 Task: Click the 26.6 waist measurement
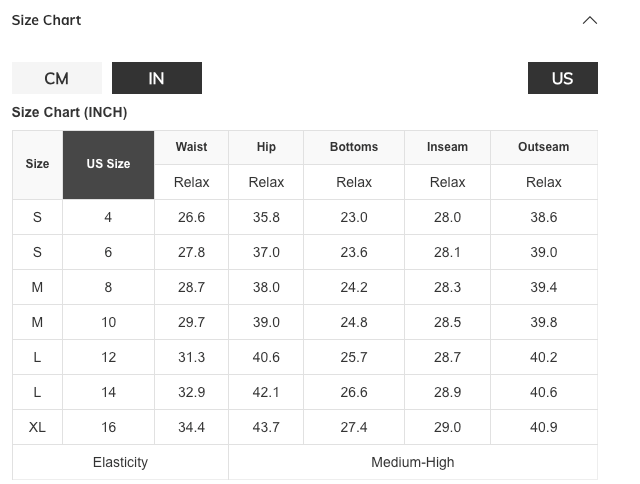(x=191, y=217)
